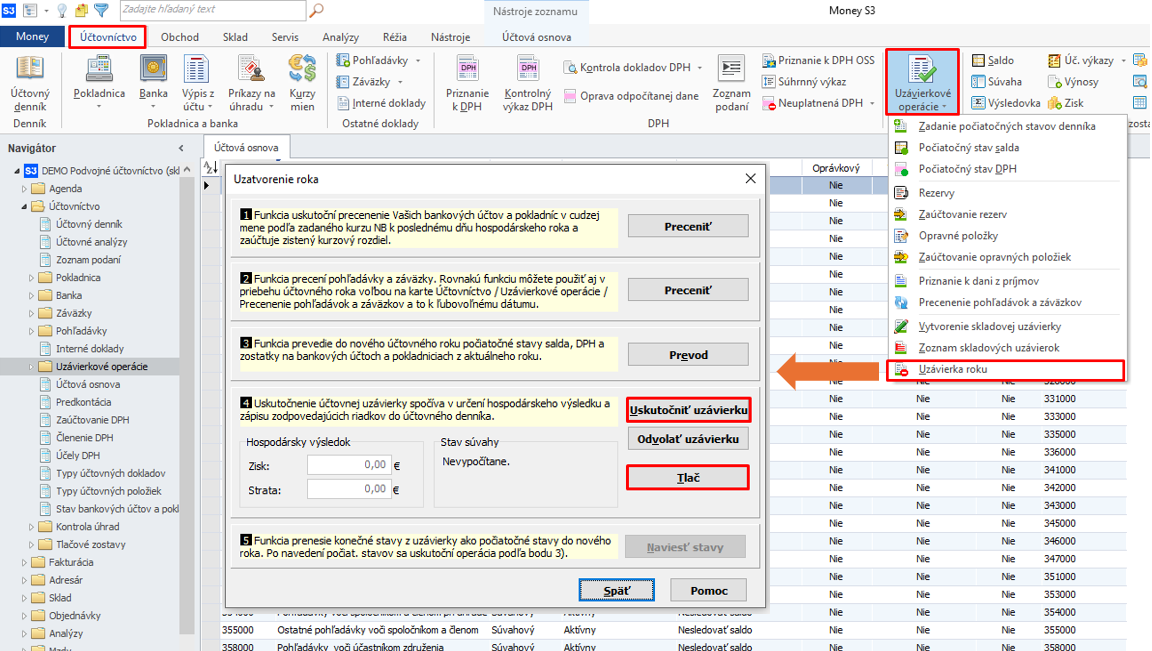1152x651 pixels.
Task: Click the Zisk amount field
Action: point(348,465)
